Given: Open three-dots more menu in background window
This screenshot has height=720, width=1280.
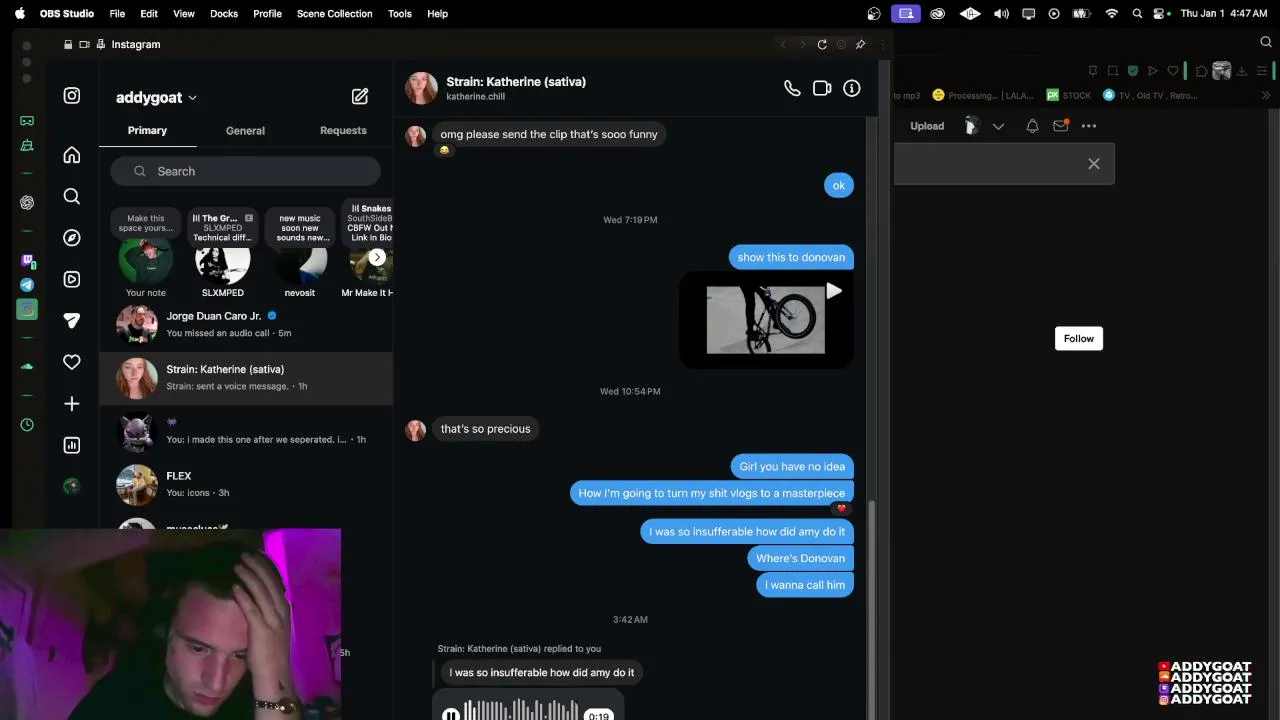Looking at the screenshot, I should coord(1089,126).
